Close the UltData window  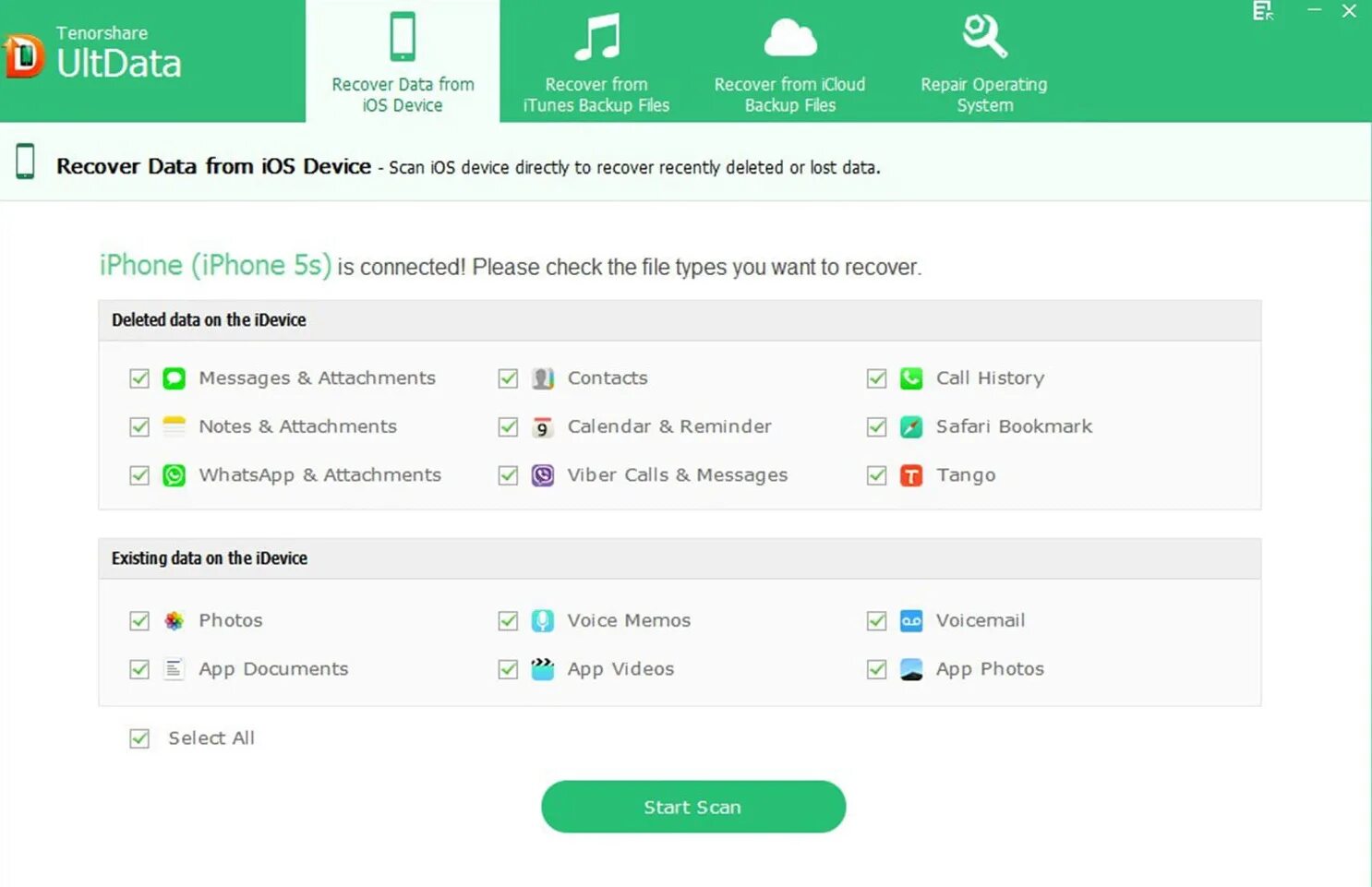click(x=1349, y=11)
